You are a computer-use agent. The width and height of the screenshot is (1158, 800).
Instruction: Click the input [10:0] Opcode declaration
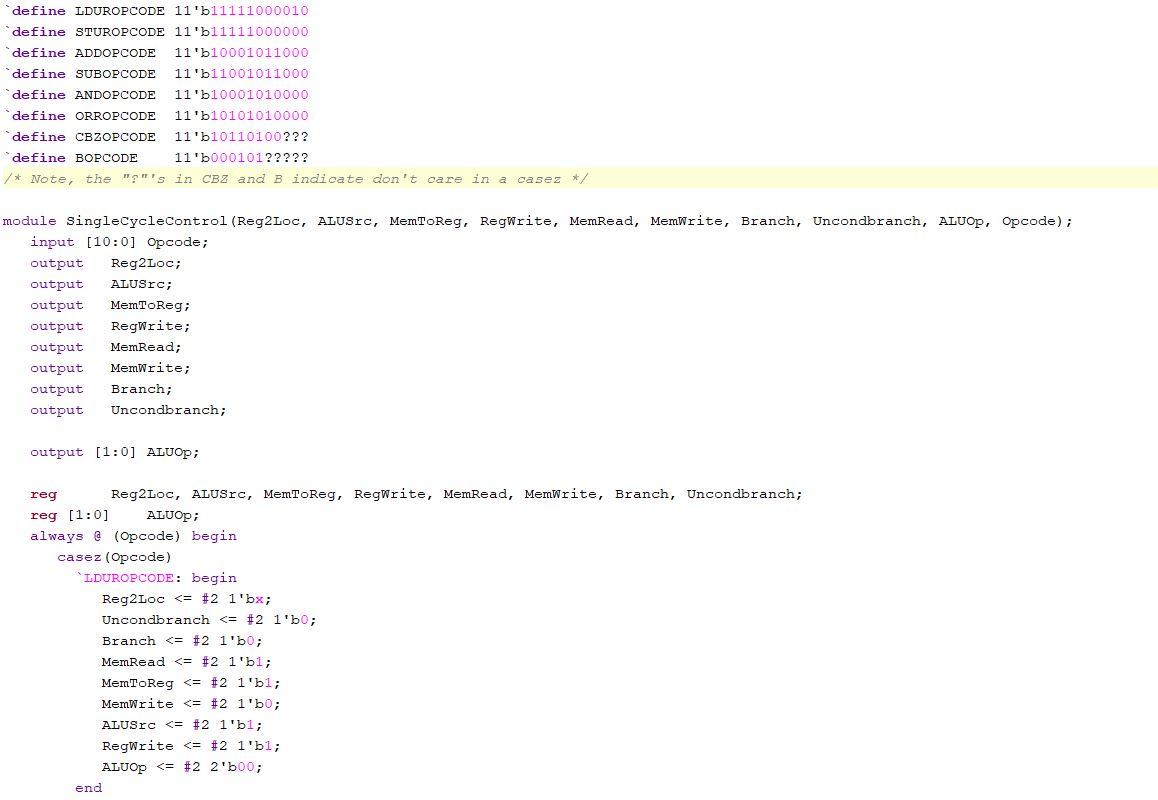(119, 242)
